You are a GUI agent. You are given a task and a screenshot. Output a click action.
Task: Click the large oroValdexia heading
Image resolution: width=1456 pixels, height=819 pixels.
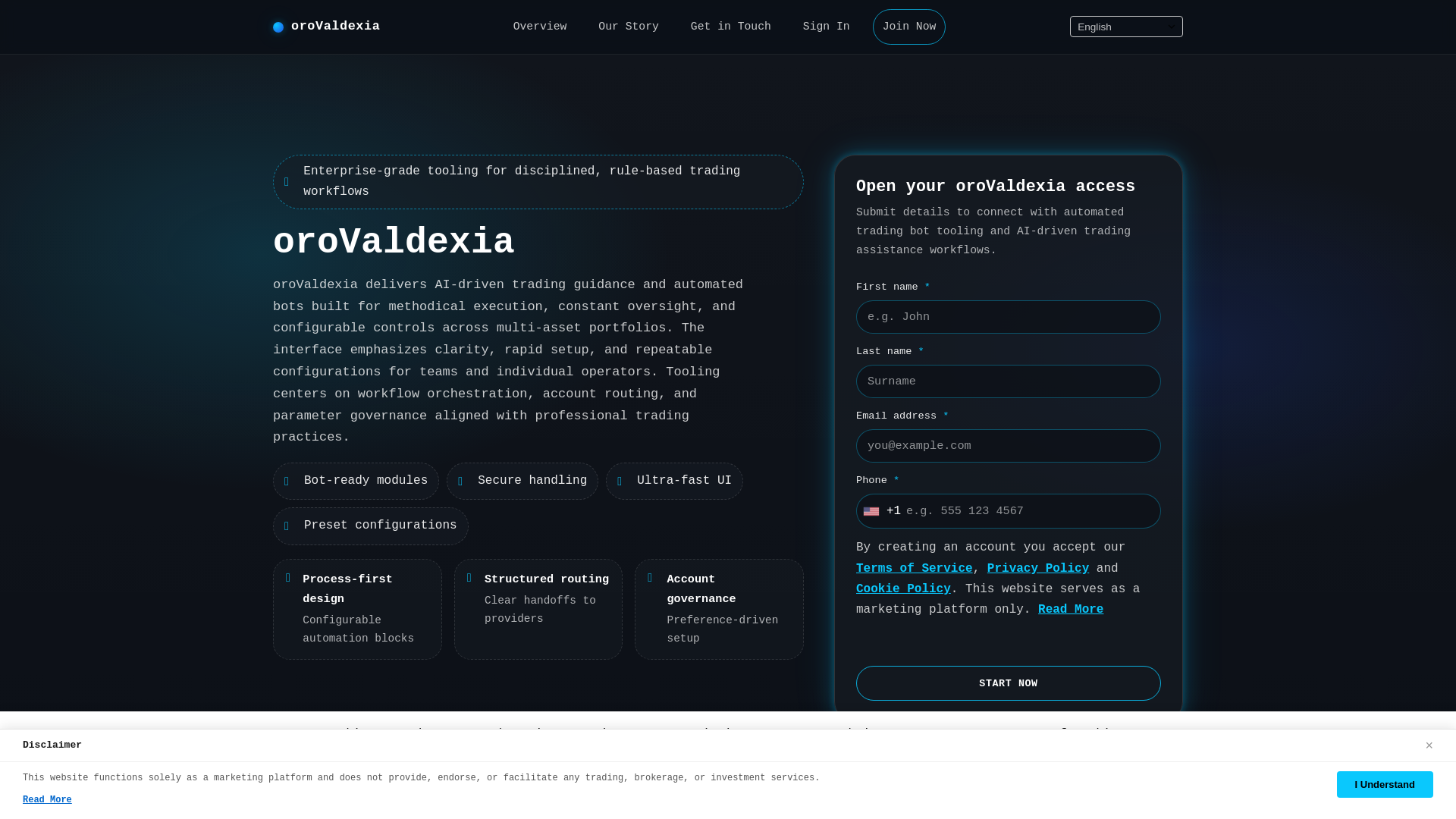point(394,243)
